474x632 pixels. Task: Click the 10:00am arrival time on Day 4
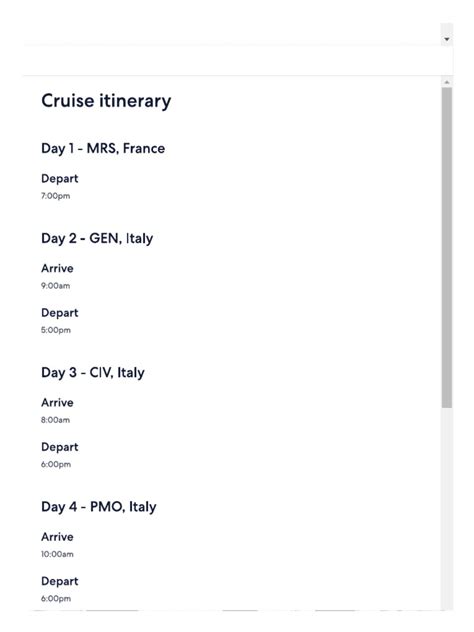(x=57, y=554)
